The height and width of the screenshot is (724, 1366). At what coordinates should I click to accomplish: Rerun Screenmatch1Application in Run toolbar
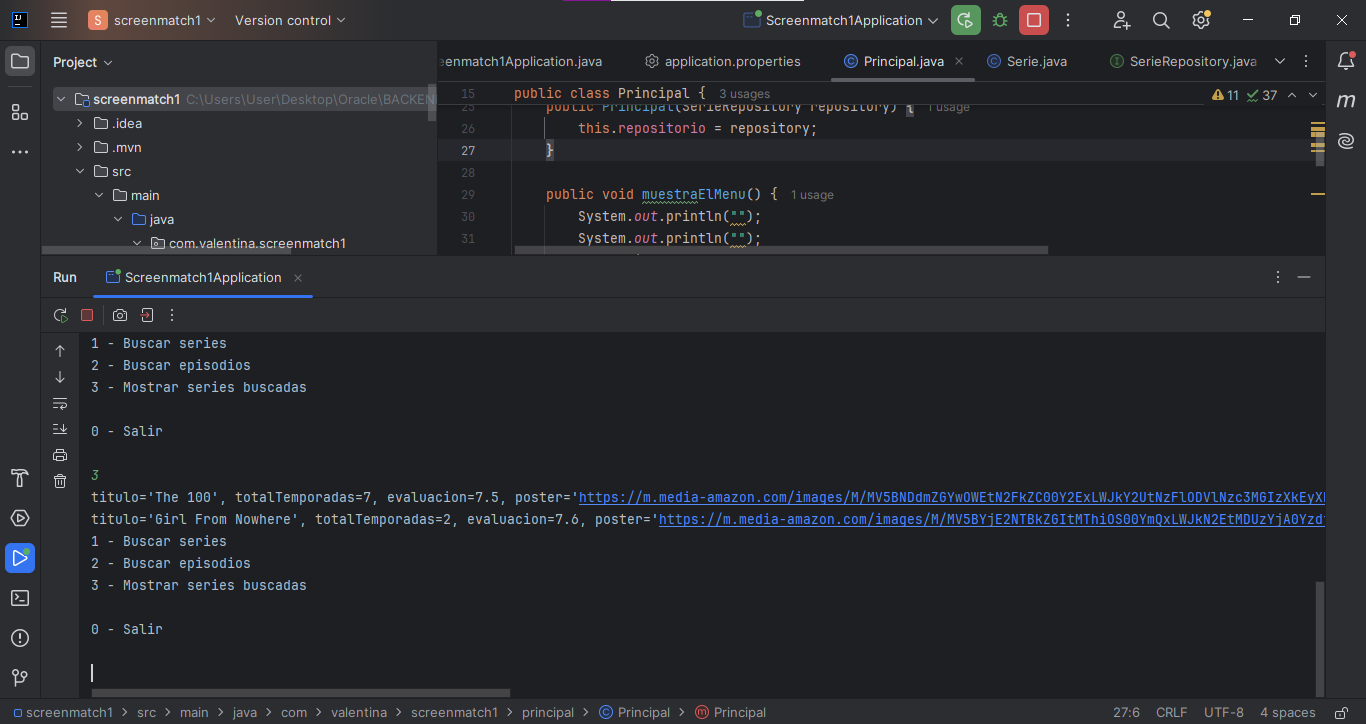61,315
